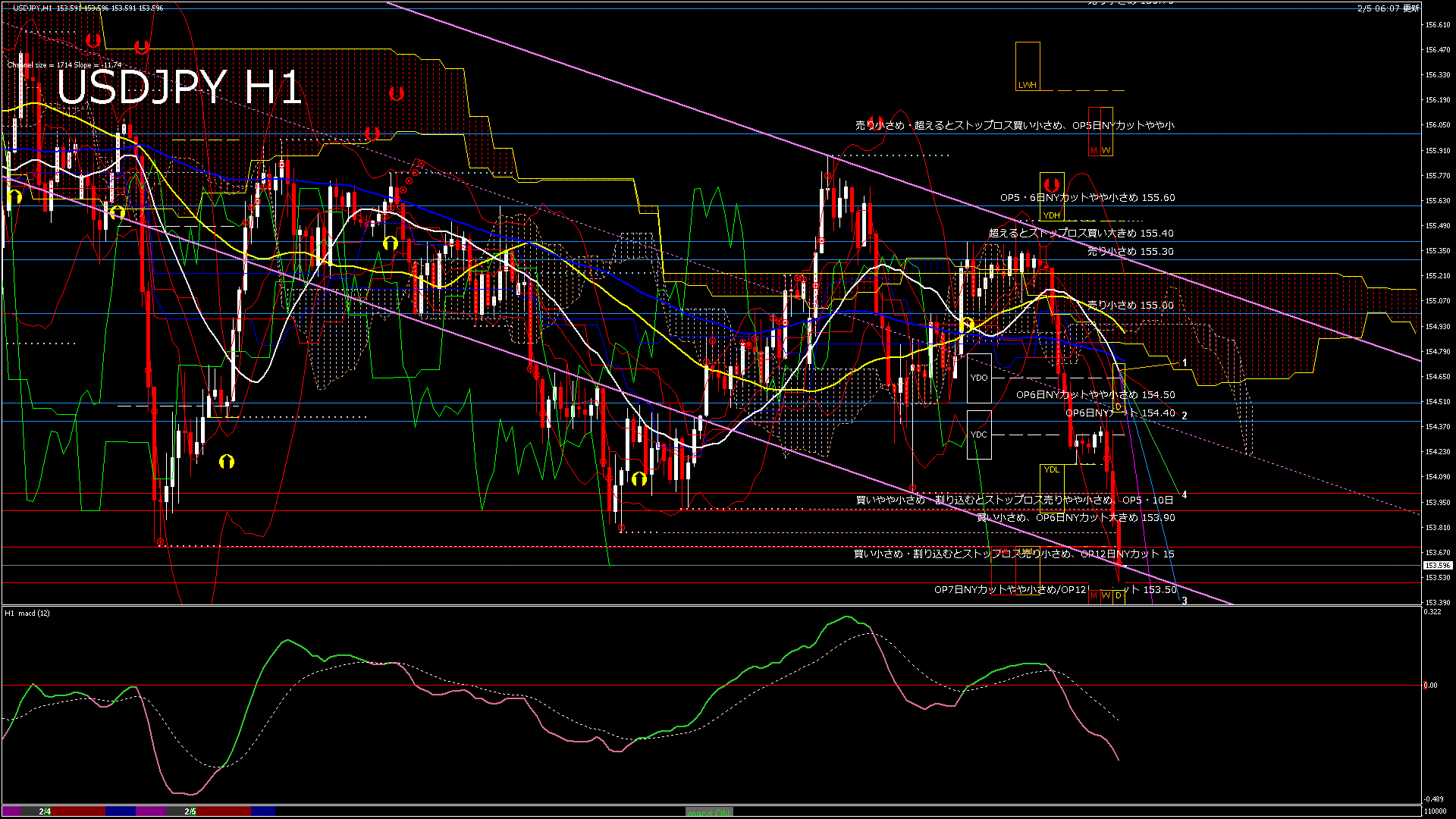Click annotation 売り小さめ・超えるとストップロス買い小さめ
The image size is (1456, 819).
[1015, 125]
